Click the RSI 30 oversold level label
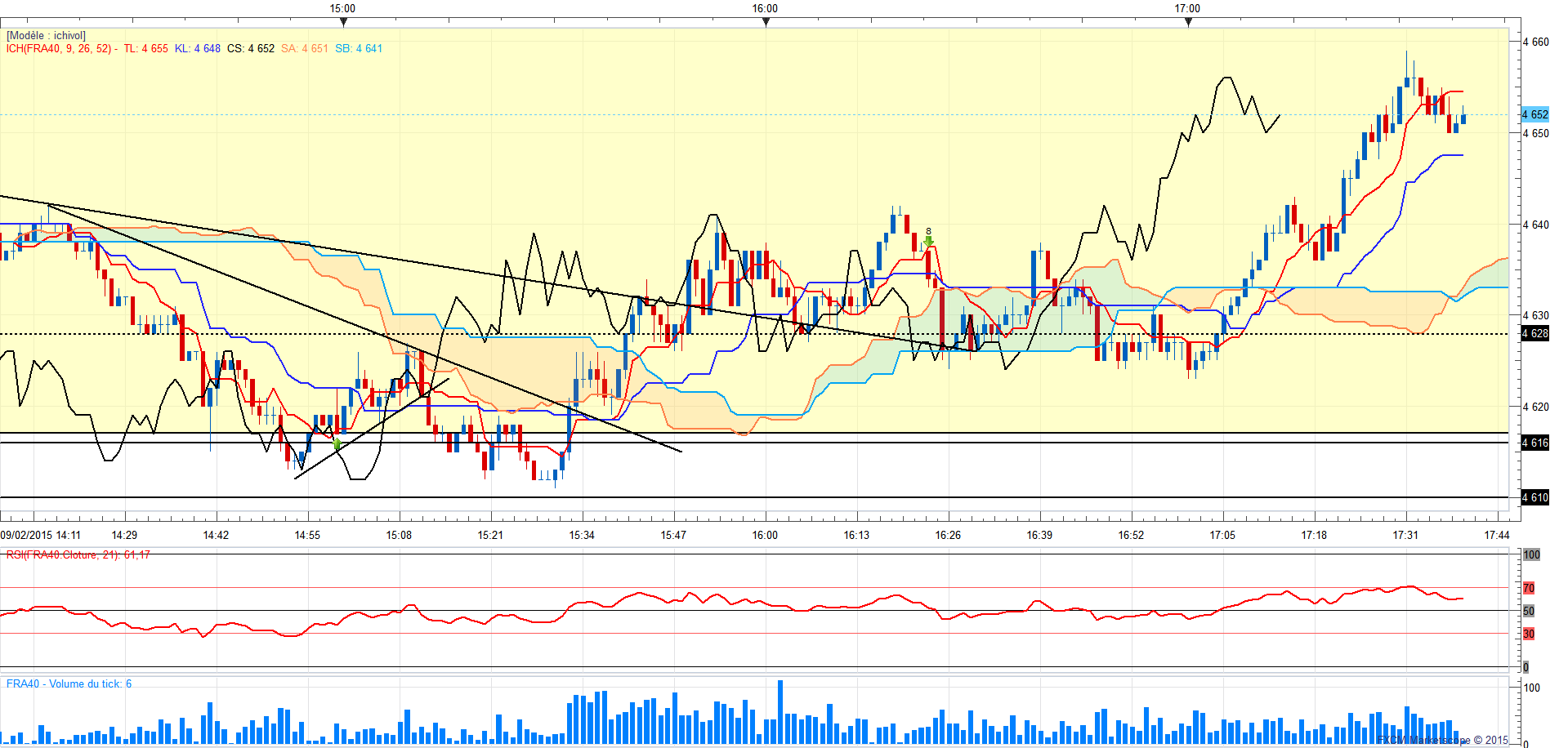The height and width of the screenshot is (748, 1568). pyautogui.click(x=1529, y=634)
